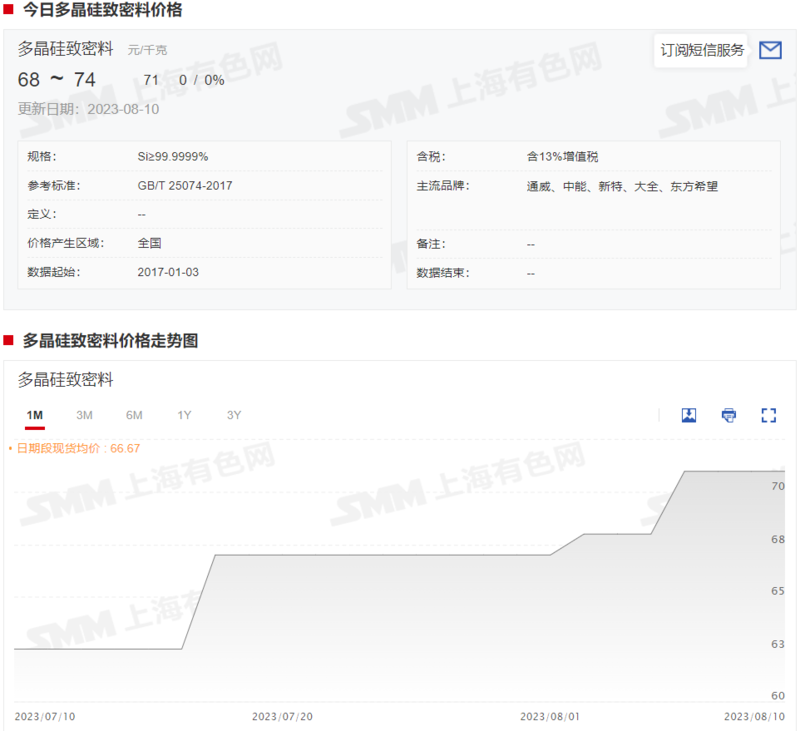Click the 2023/08/01 axis date label
Image resolution: width=800 pixels, height=731 pixels.
point(549,717)
